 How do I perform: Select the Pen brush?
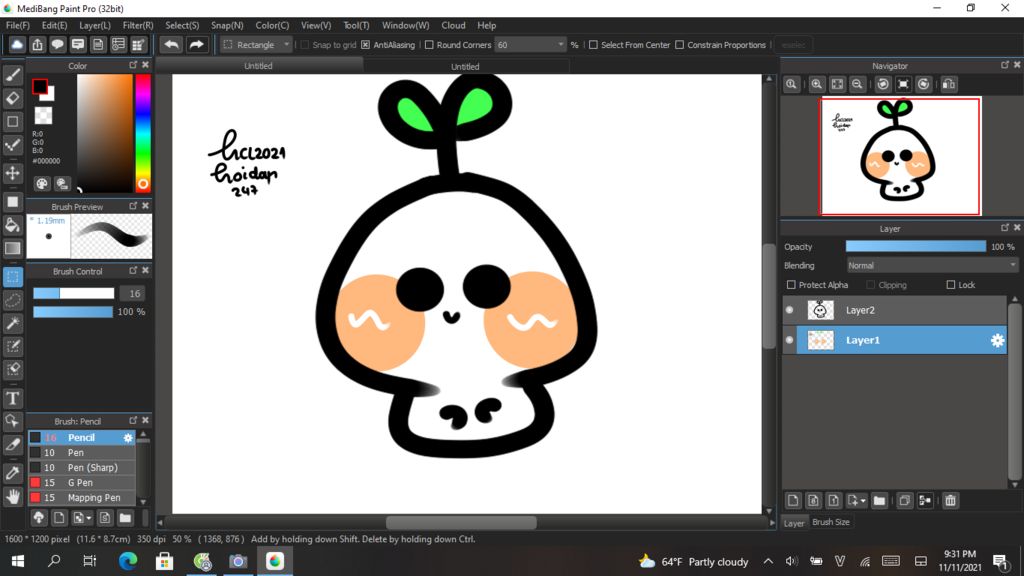pos(82,453)
